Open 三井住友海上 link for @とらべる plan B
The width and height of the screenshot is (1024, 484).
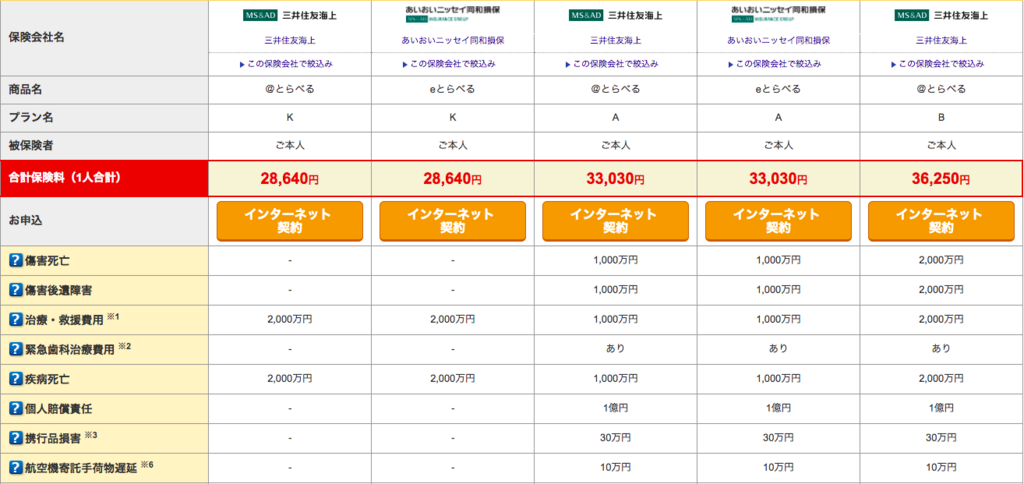pos(942,40)
